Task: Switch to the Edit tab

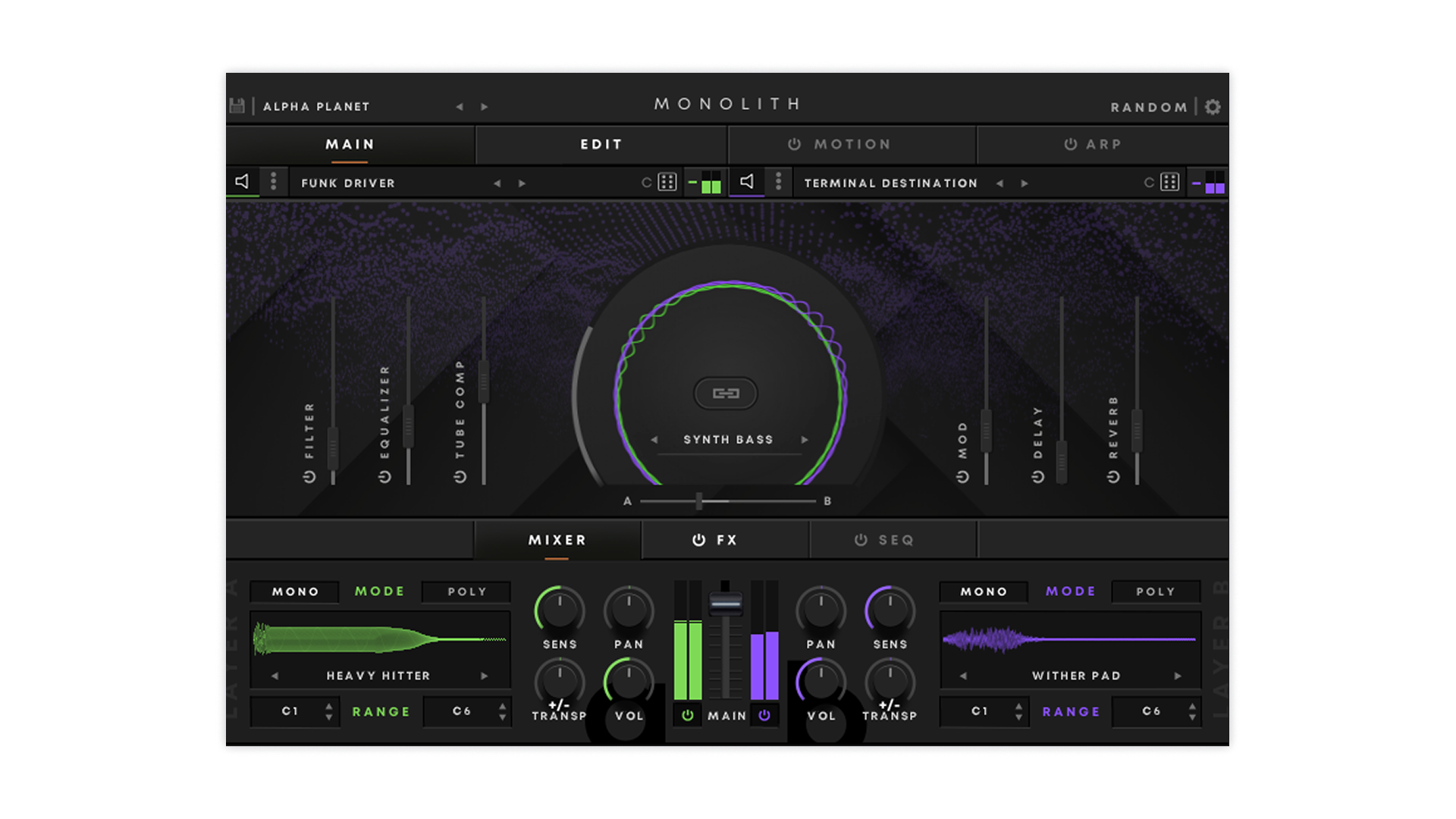Action: pyautogui.click(x=601, y=144)
